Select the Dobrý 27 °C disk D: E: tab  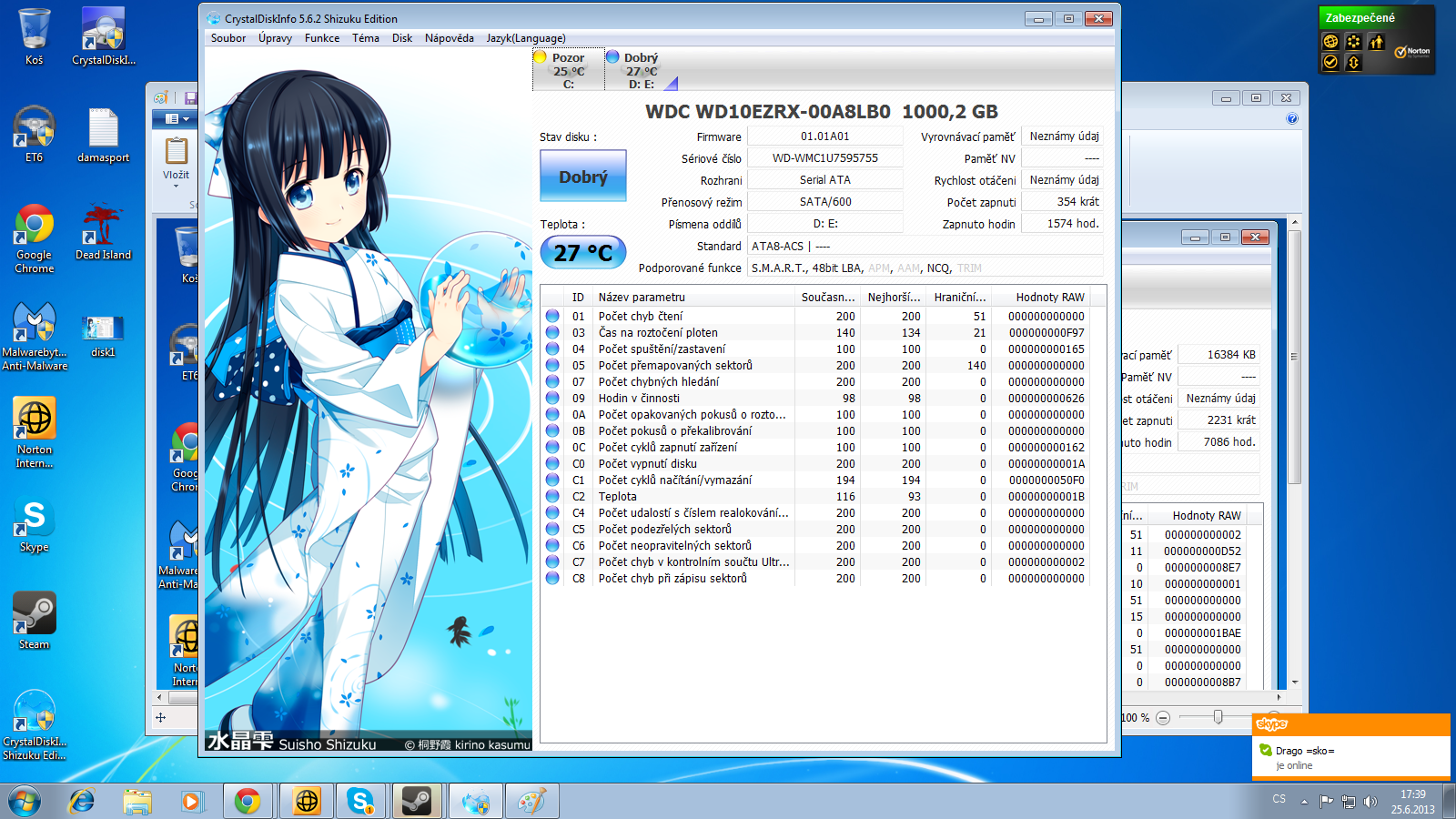642,70
